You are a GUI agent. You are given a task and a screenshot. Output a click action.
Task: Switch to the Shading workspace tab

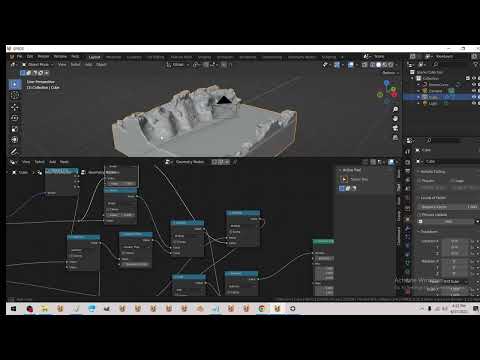(204, 57)
